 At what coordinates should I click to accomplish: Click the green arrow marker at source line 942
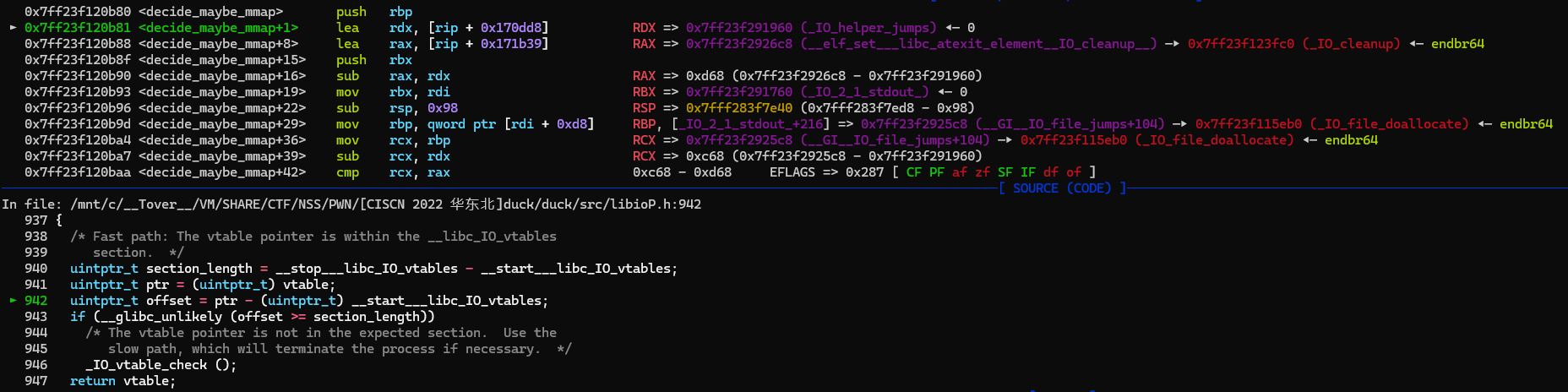coord(13,301)
